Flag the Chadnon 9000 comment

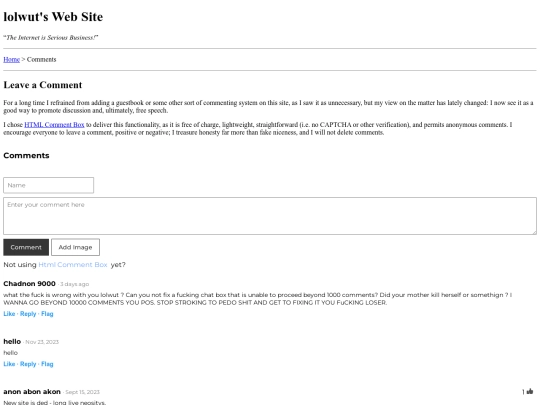pyautogui.click(x=47, y=314)
